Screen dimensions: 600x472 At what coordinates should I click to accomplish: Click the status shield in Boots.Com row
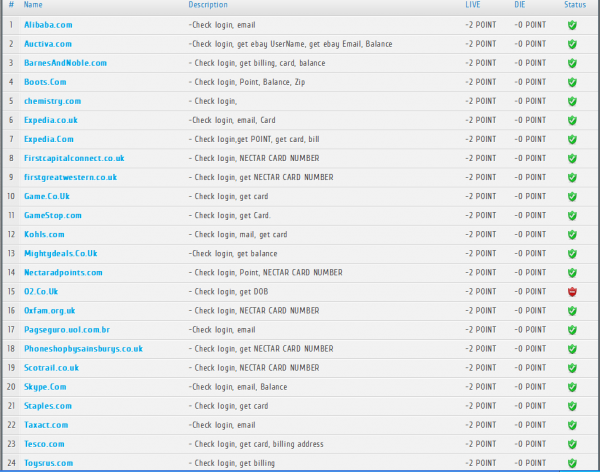point(572,82)
